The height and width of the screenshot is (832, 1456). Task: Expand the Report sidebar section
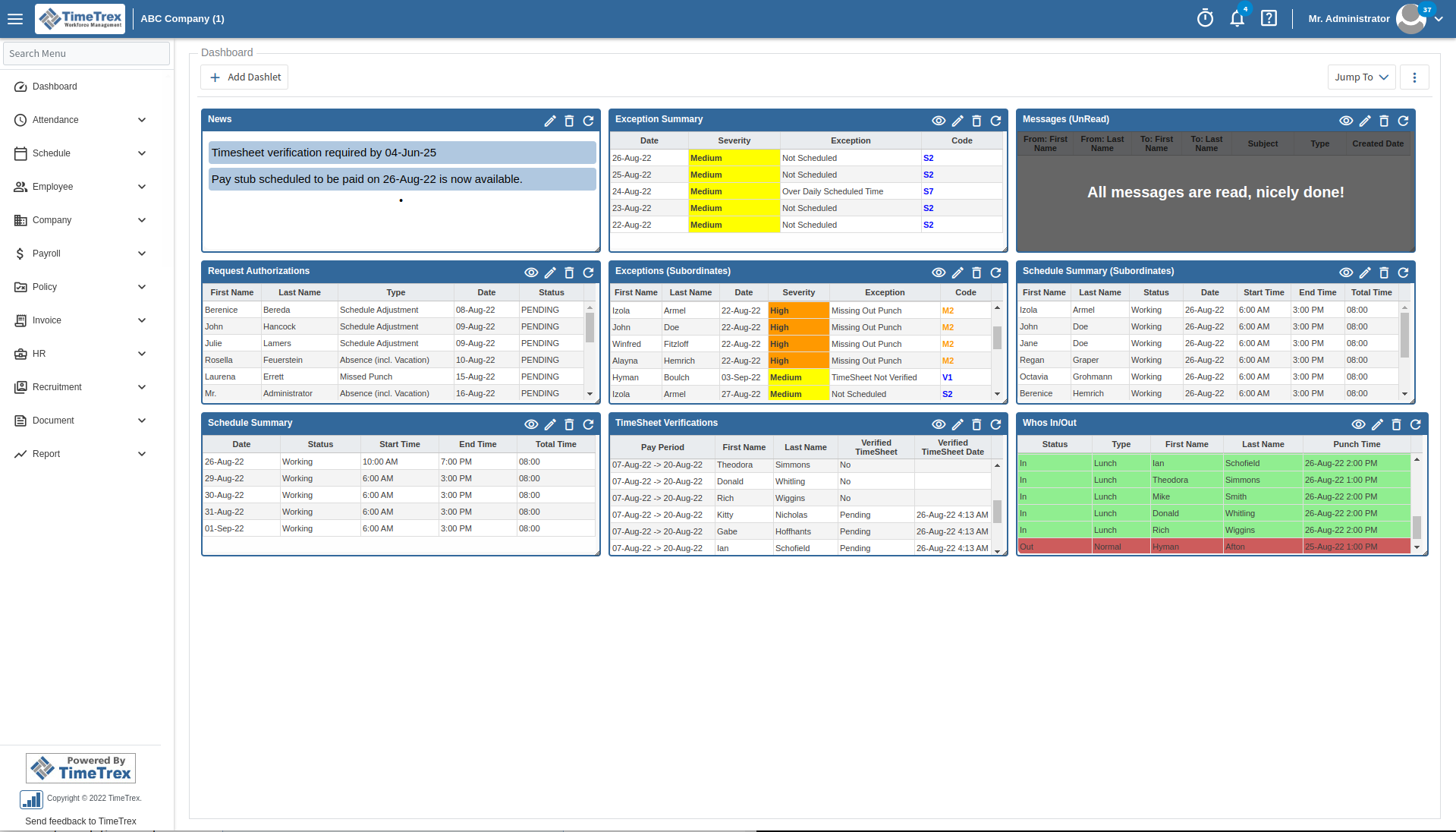click(x=80, y=453)
